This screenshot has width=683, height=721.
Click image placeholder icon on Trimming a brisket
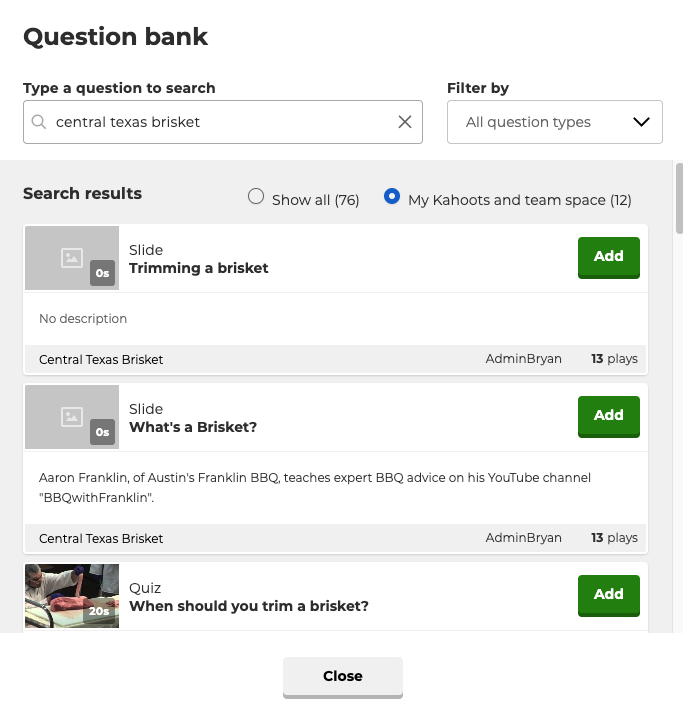point(72,258)
